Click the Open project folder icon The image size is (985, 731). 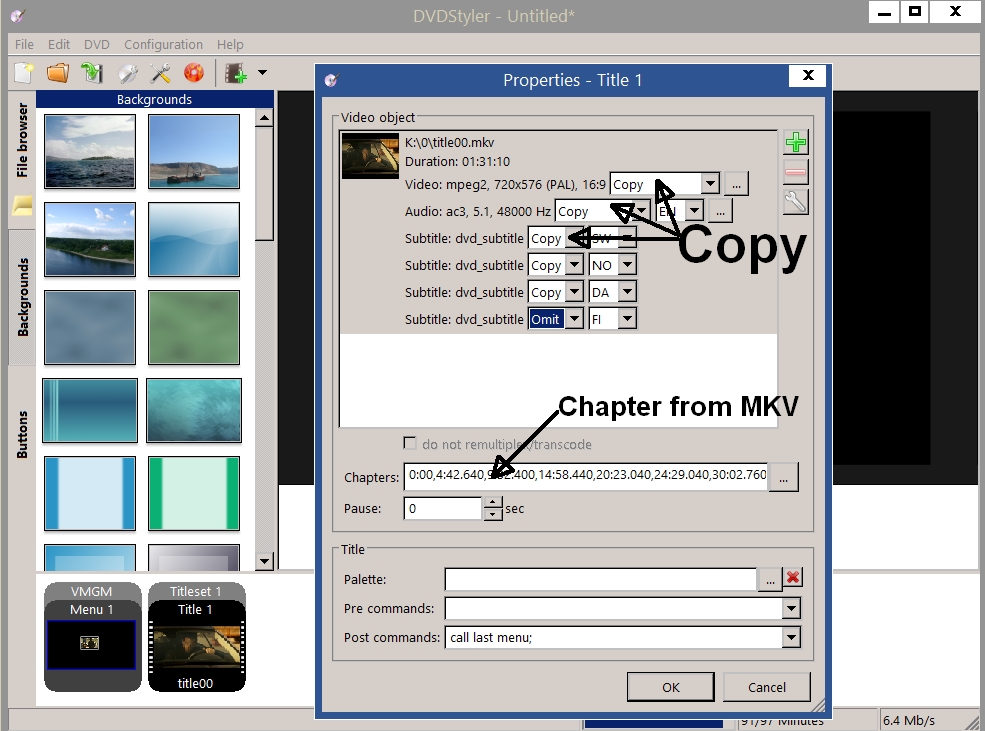58,73
